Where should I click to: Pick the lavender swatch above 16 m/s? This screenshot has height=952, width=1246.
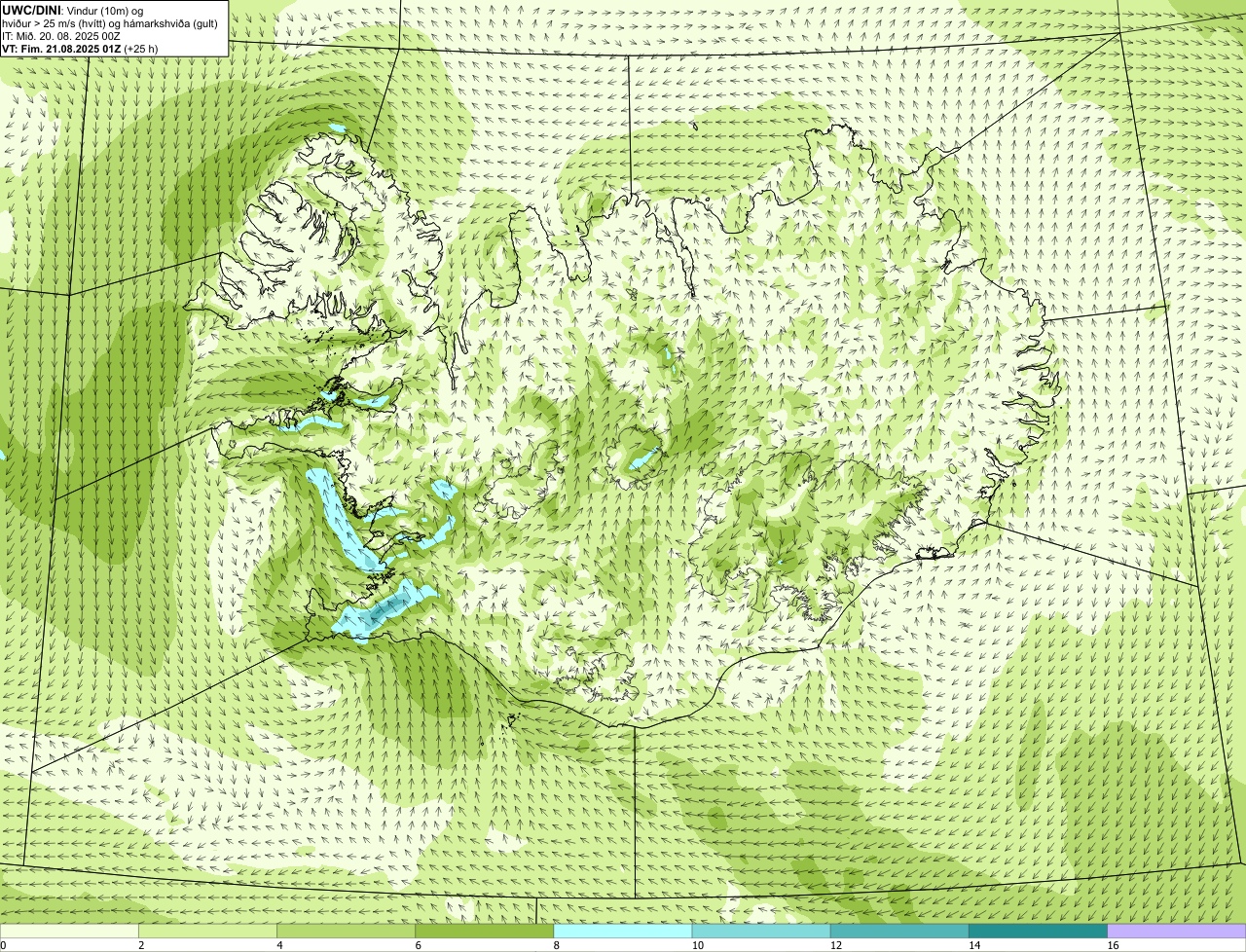coord(1177,931)
